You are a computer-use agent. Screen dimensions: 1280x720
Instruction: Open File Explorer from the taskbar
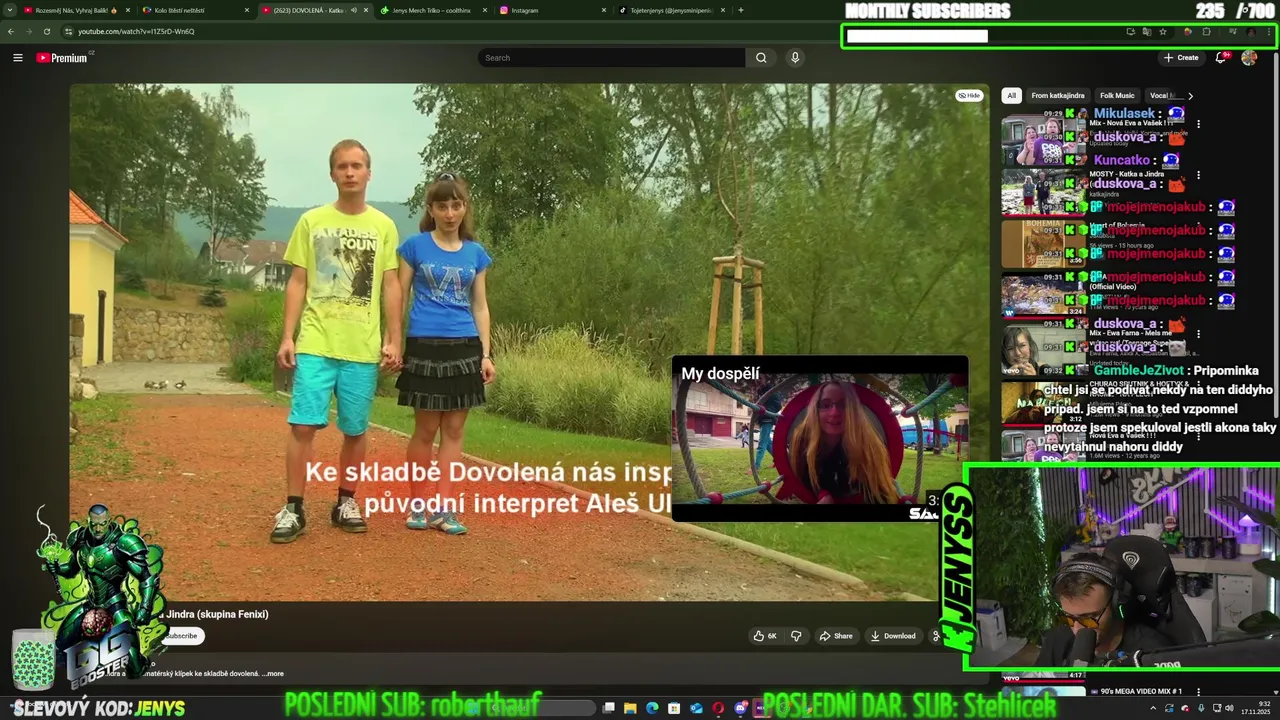(630, 708)
